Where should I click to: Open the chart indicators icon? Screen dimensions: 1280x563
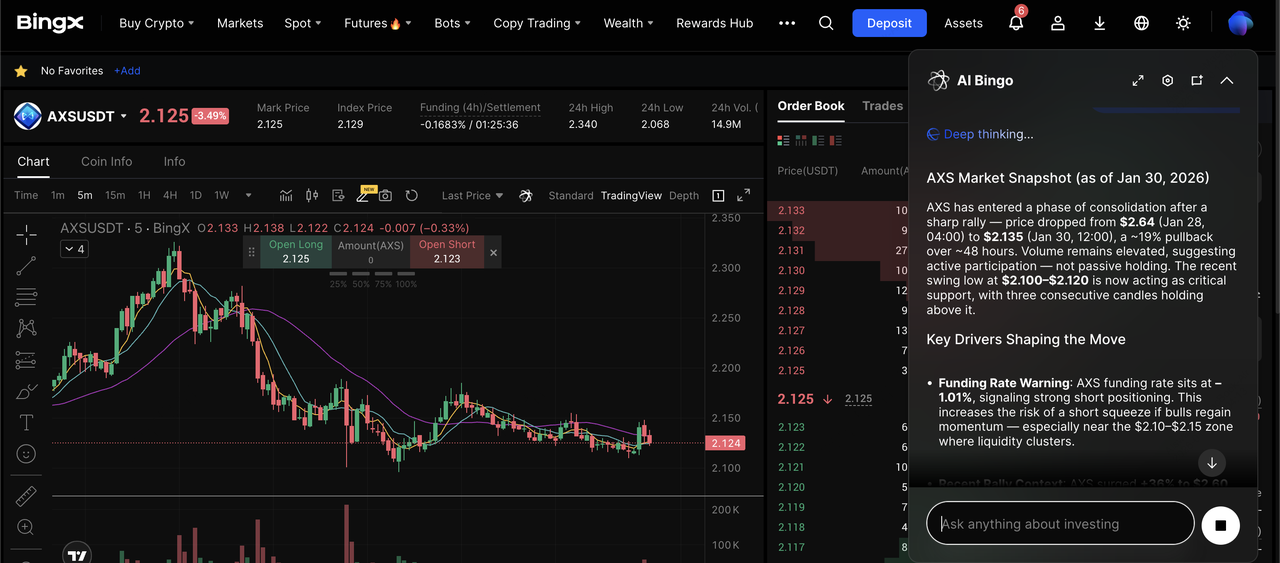pos(286,196)
